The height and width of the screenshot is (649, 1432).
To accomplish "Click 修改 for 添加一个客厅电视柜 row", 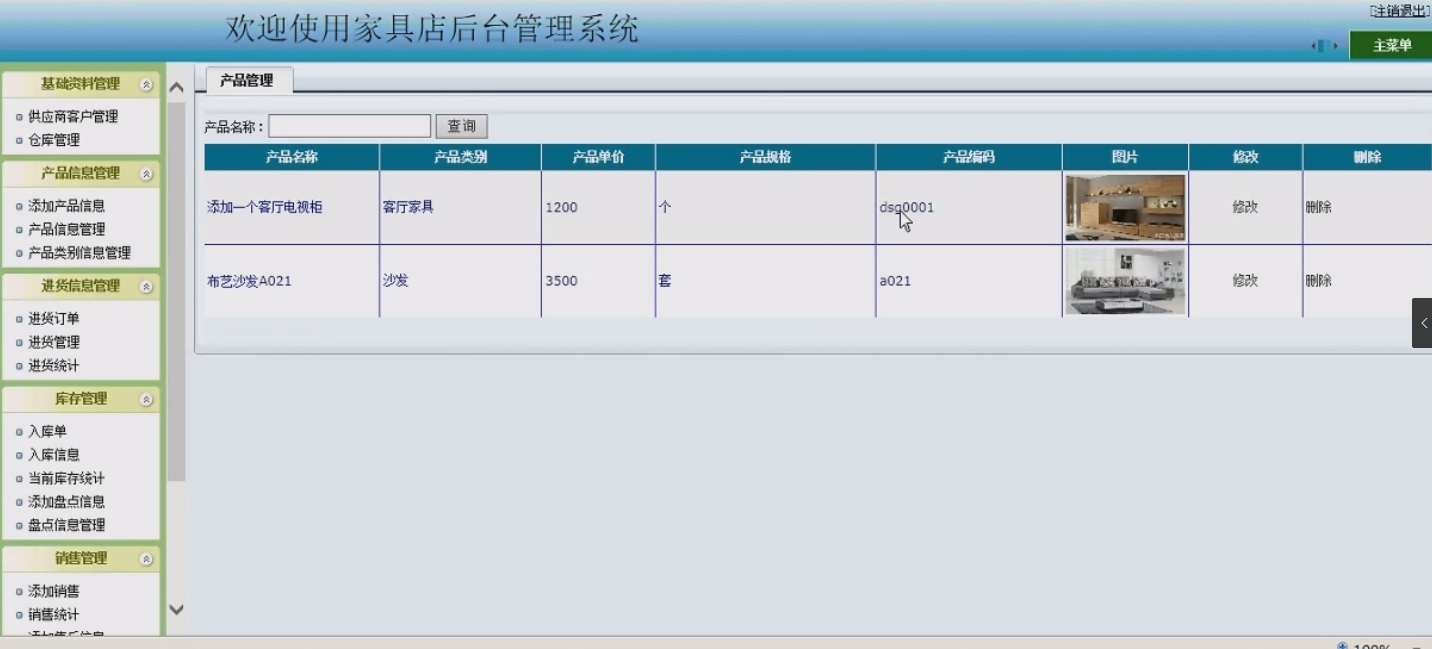I will pyautogui.click(x=1245, y=207).
